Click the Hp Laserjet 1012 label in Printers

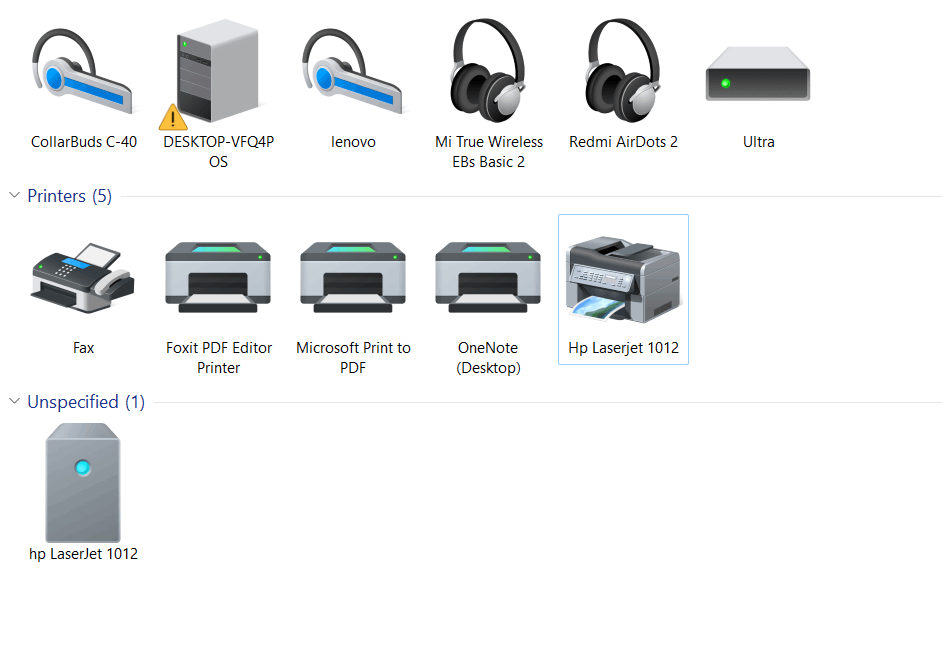point(624,348)
